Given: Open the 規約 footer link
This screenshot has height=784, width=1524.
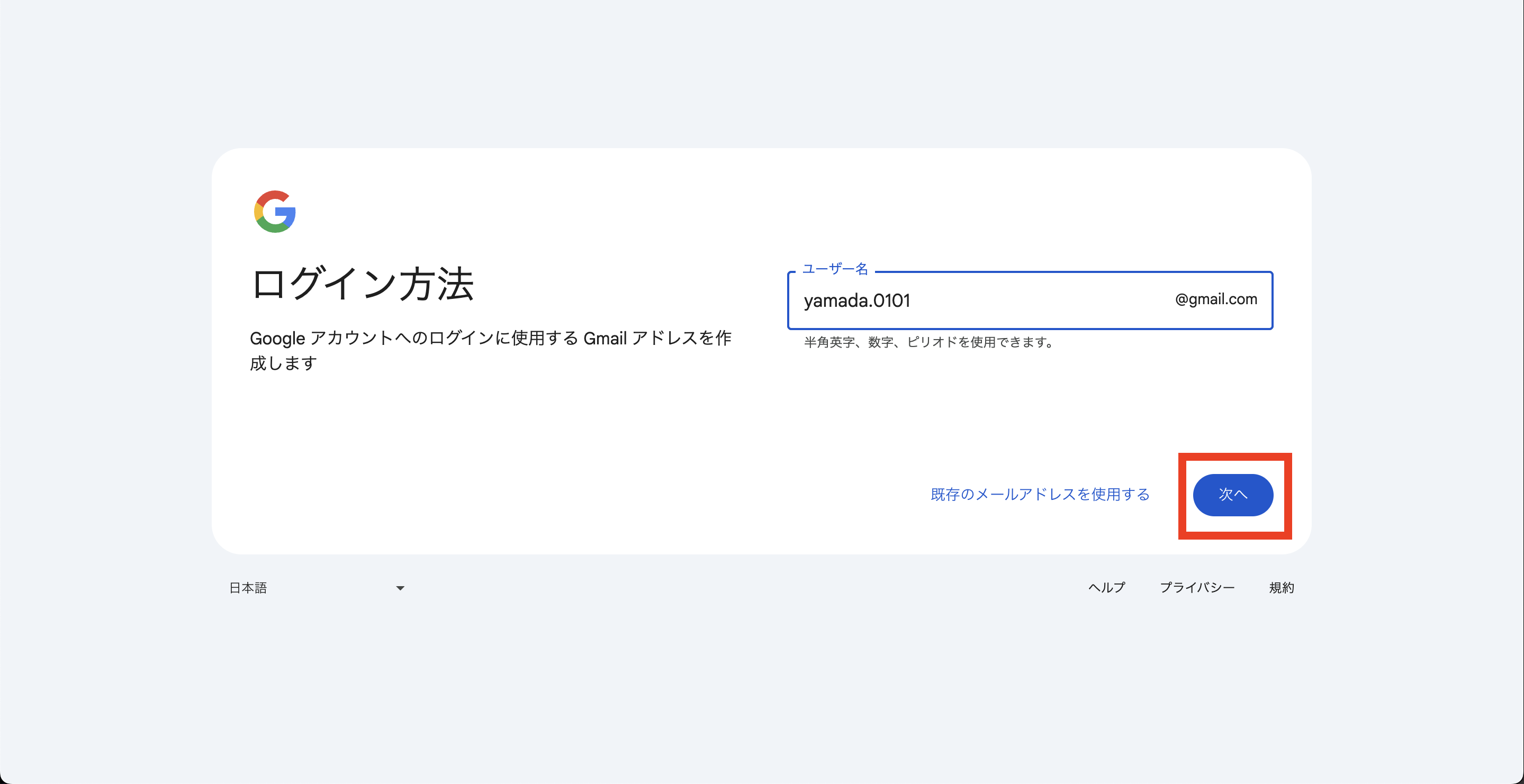Looking at the screenshot, I should pos(1281,587).
